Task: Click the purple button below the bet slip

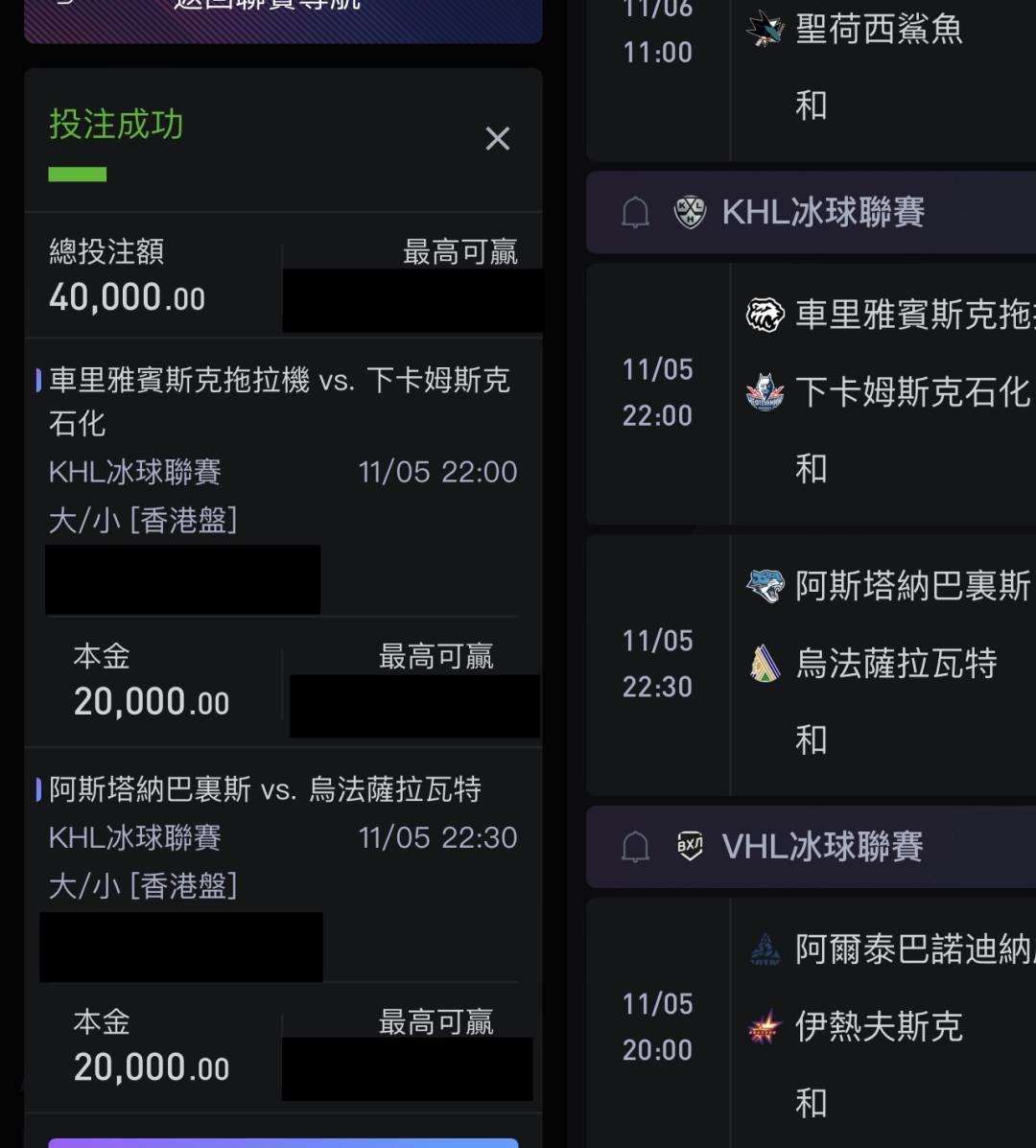Action: click(283, 1142)
